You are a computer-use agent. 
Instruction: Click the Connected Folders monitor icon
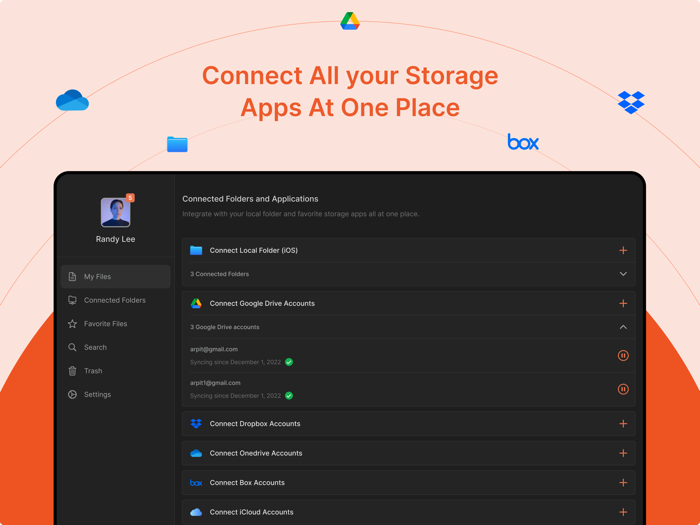(72, 300)
